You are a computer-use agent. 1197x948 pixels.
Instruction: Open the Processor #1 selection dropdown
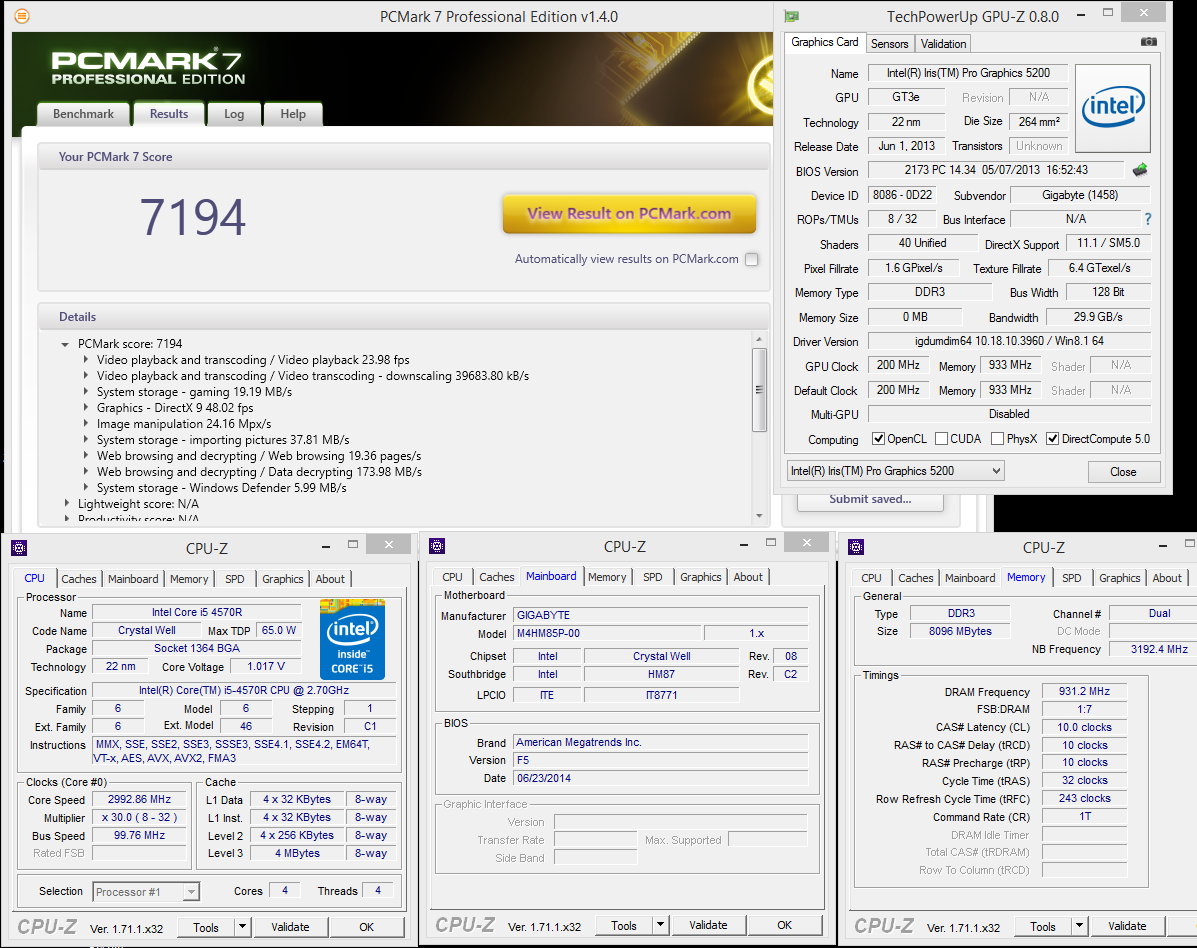tap(146, 892)
